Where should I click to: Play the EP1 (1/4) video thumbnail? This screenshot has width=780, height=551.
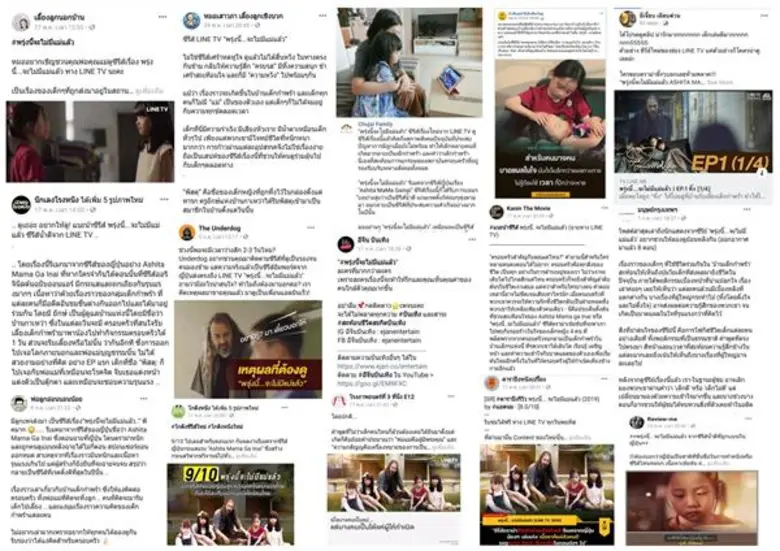point(693,132)
